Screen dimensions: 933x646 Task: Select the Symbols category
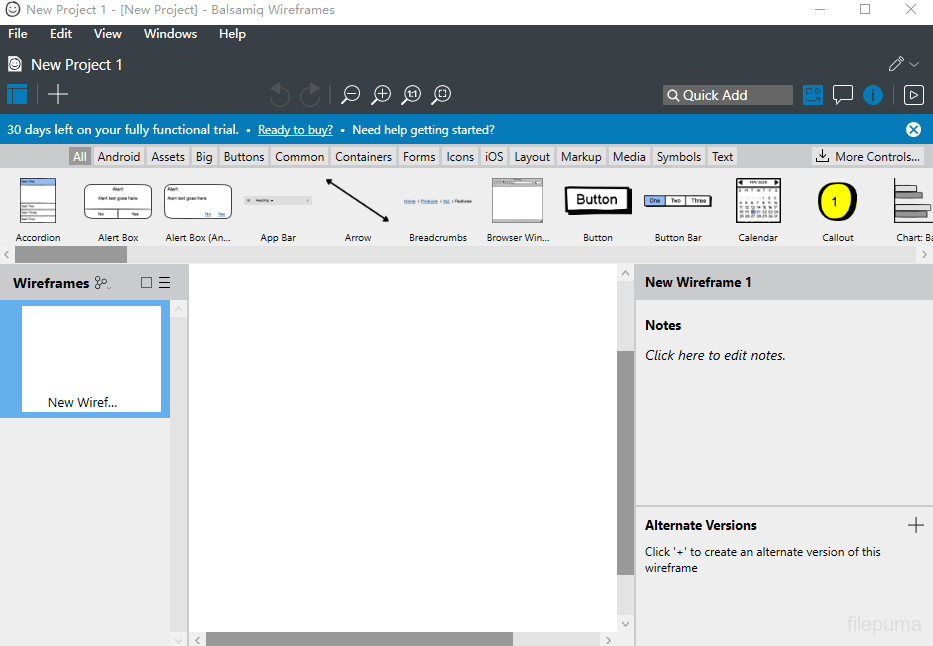tap(678, 156)
